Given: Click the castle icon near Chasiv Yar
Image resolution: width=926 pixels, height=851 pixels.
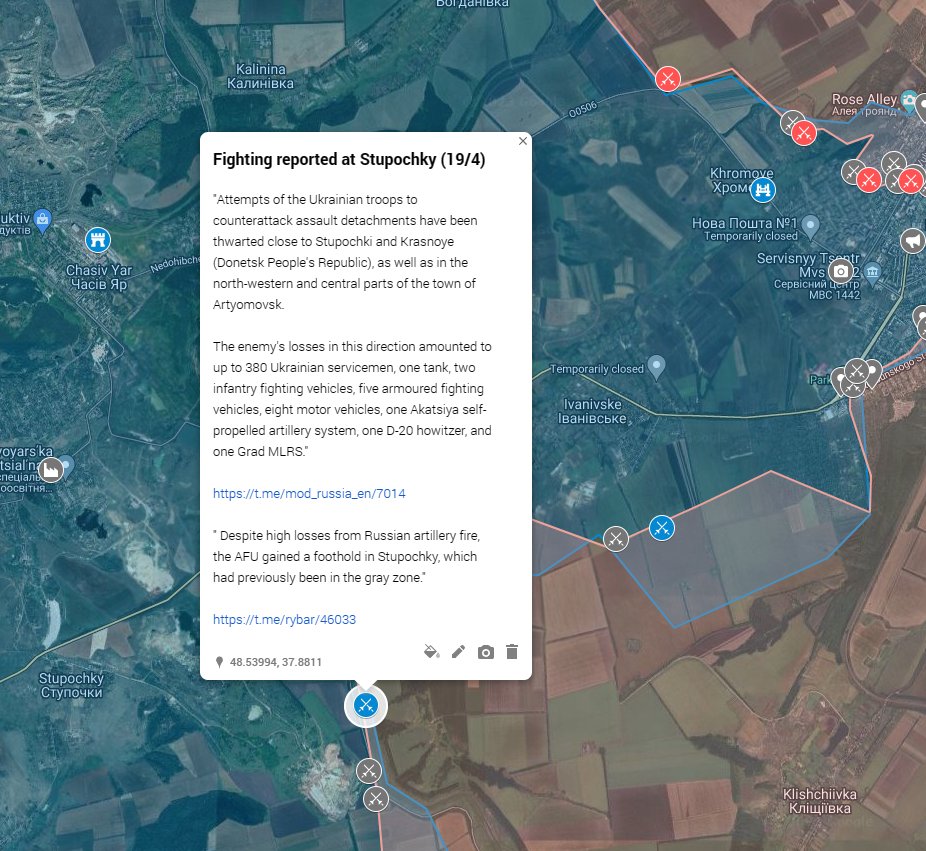Looking at the screenshot, I should 98,240.
